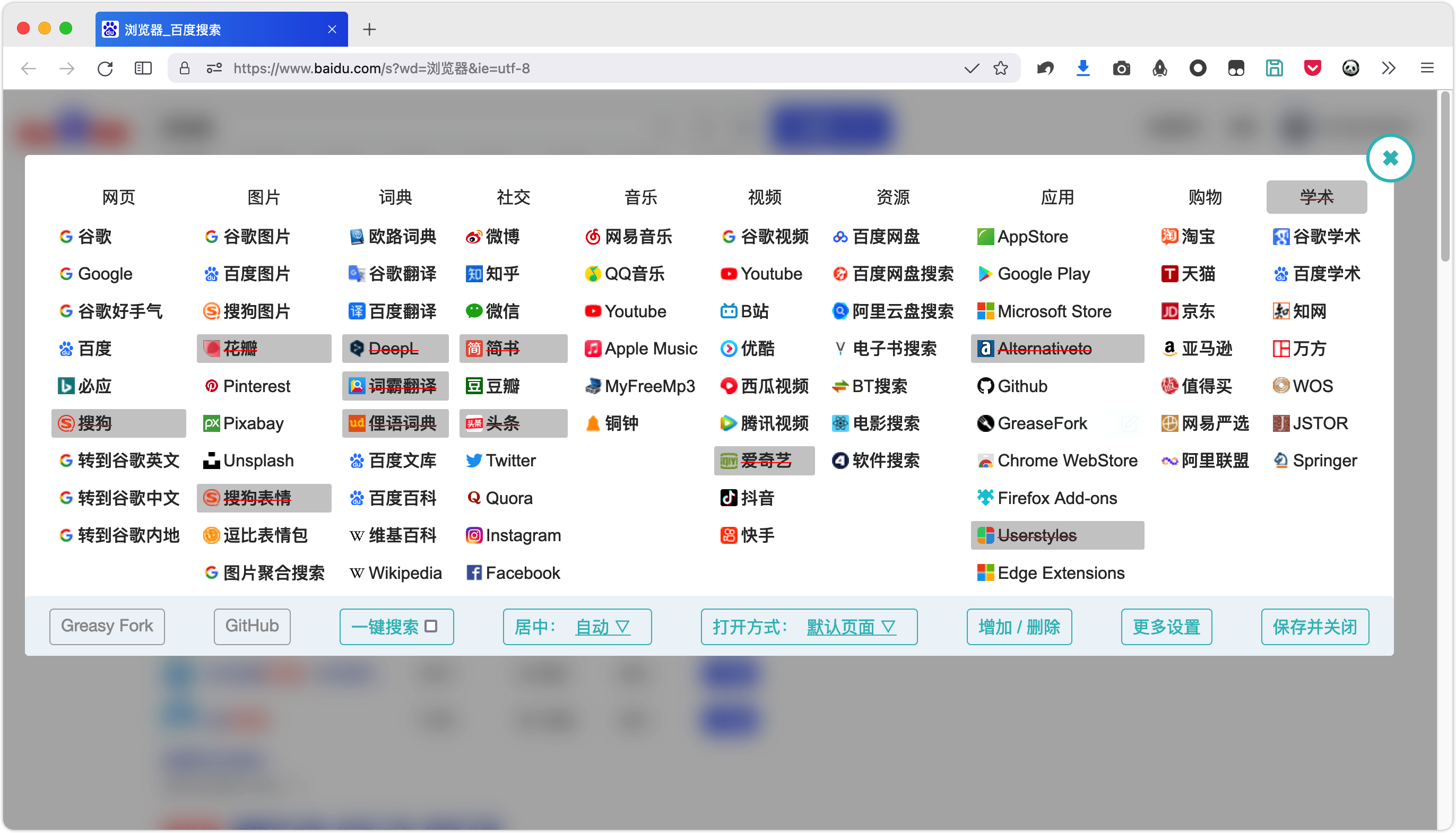
Task: Click the camera screenshot toolbar icon
Action: click(1121, 68)
